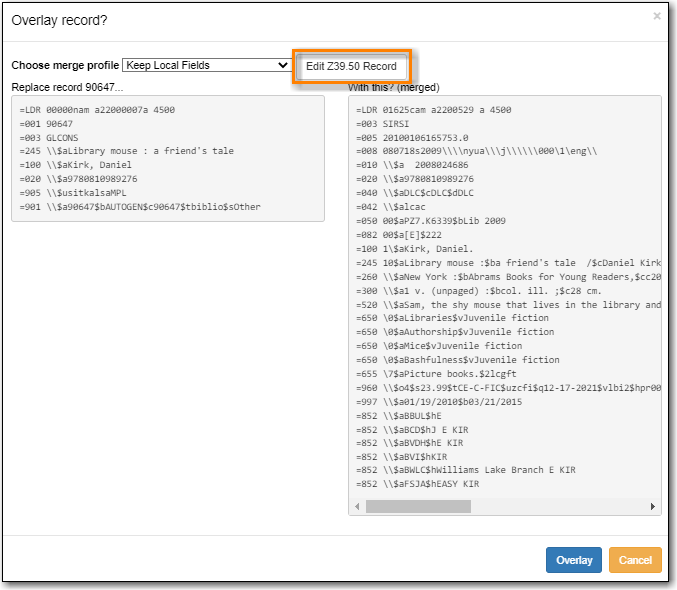Click the =LDR 01625cam line in the merged record

(433, 110)
